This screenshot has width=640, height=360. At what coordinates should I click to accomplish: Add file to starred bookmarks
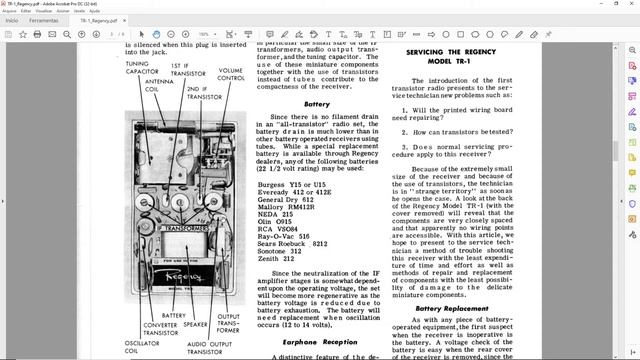(23, 35)
